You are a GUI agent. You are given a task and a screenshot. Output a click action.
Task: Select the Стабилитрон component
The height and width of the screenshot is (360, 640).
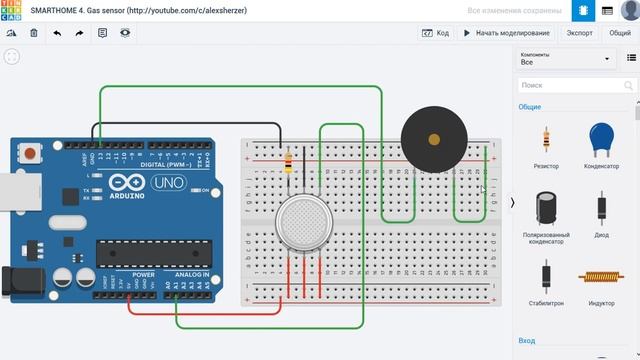546,282
